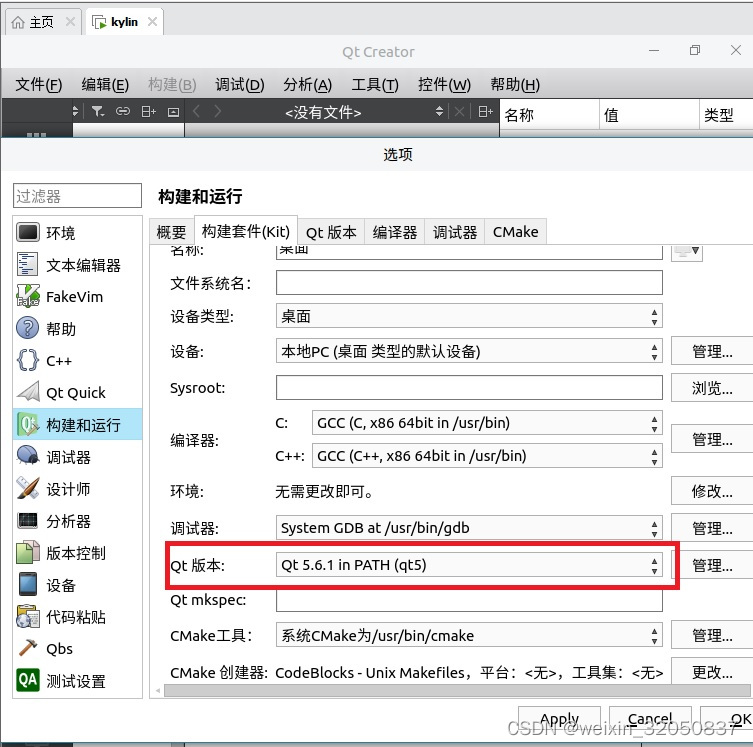753x747 pixels.
Task: Open the Debugger (调试器) bug icon
Action: 28,456
